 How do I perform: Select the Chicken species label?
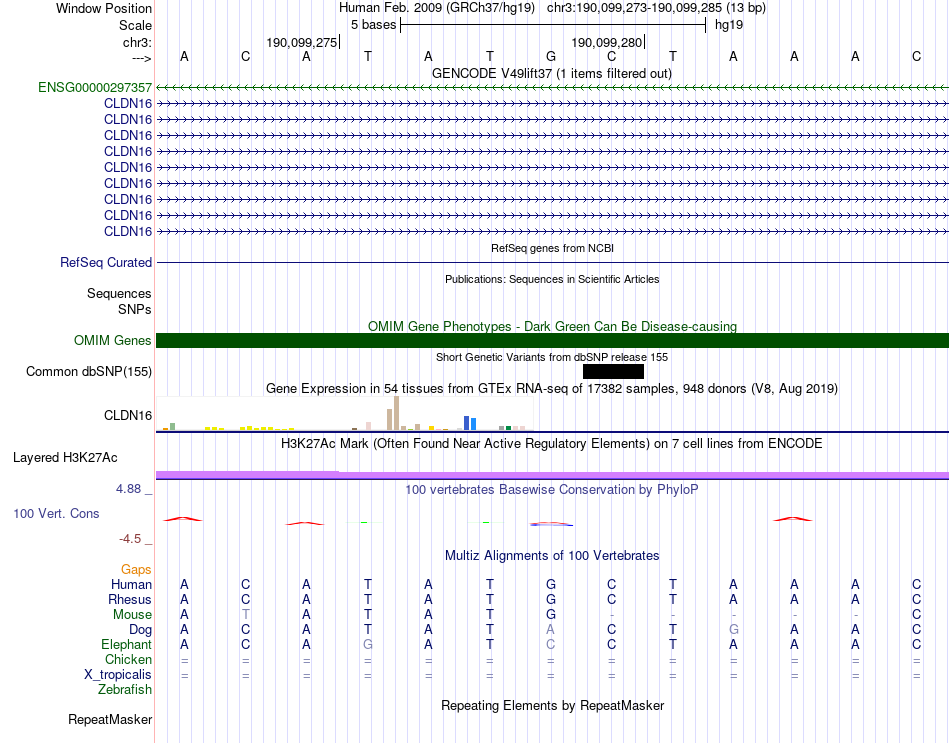click(128, 659)
